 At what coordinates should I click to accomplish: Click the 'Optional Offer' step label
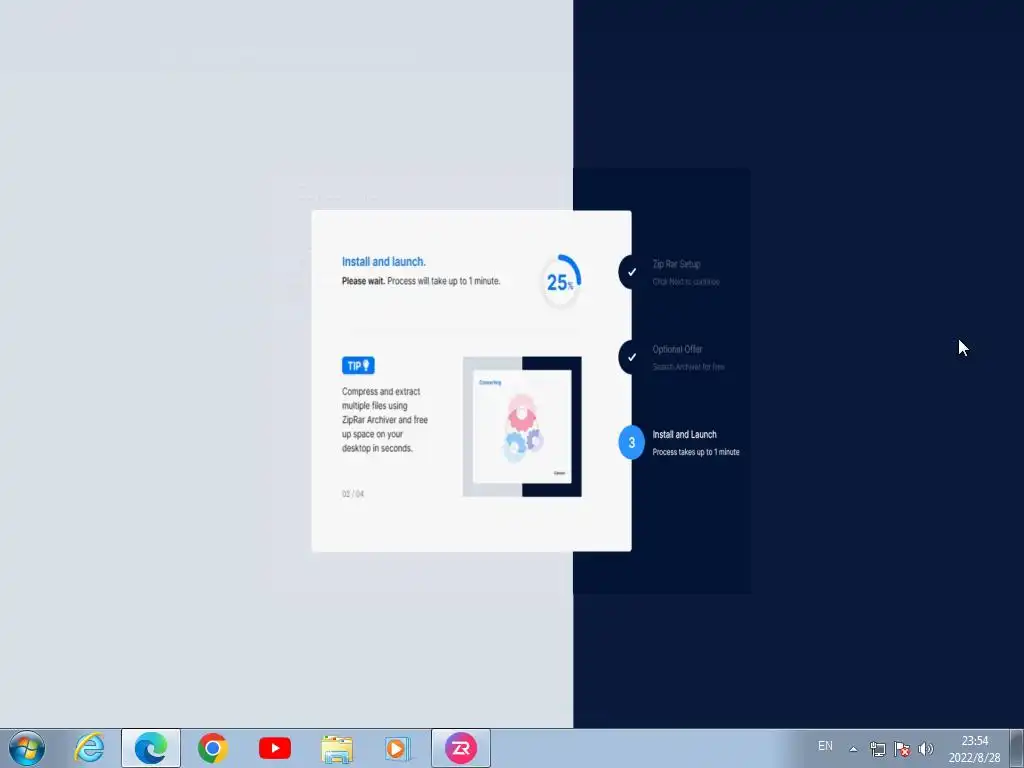677,349
